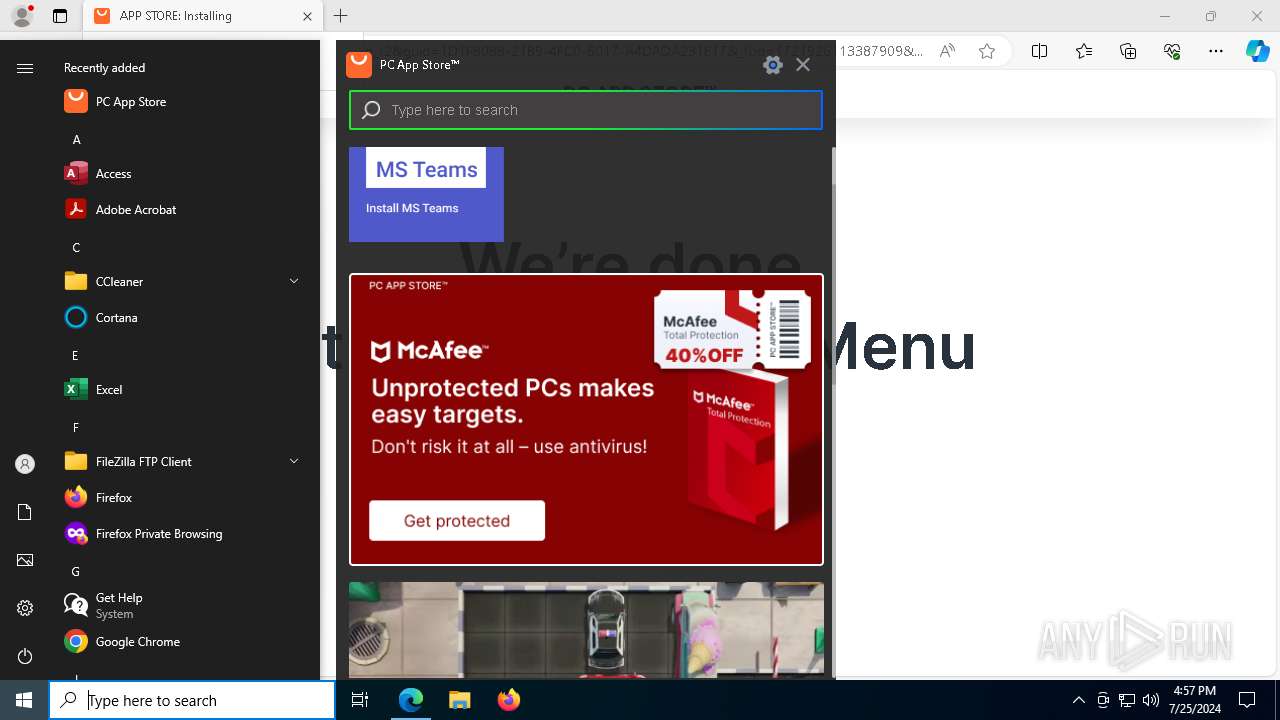Image resolution: width=1280 pixels, height=720 pixels.
Task: Open user account icon in Start
Action: click(25, 464)
